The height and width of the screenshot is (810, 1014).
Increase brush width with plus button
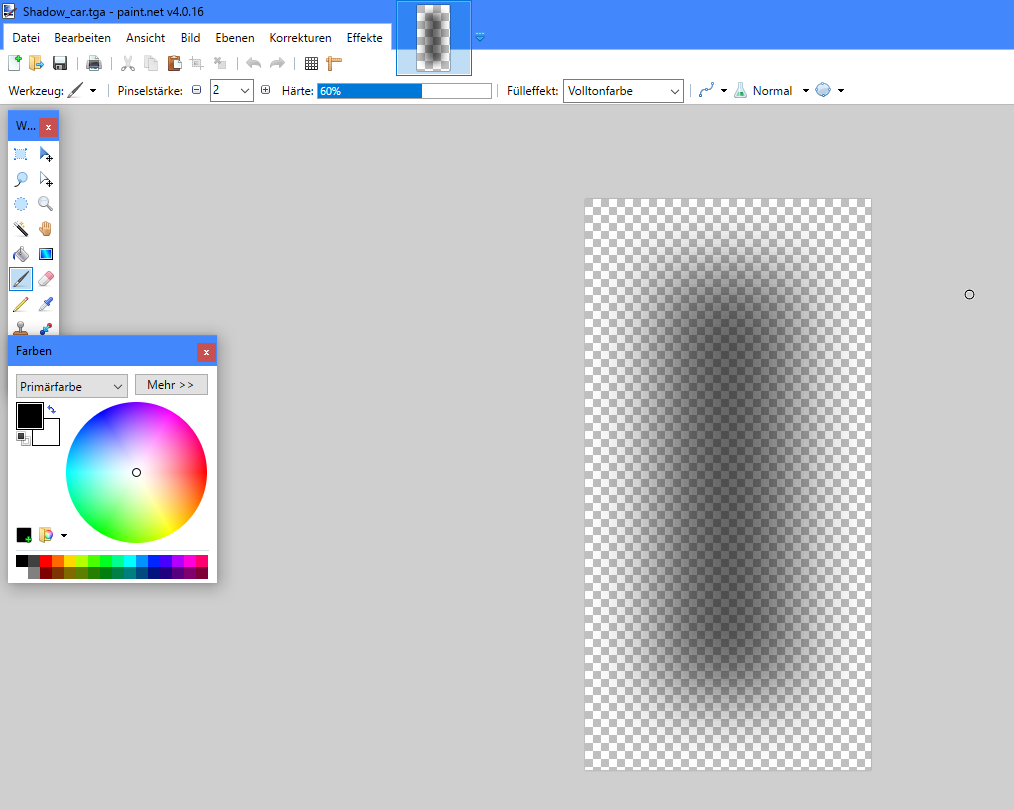[x=265, y=90]
